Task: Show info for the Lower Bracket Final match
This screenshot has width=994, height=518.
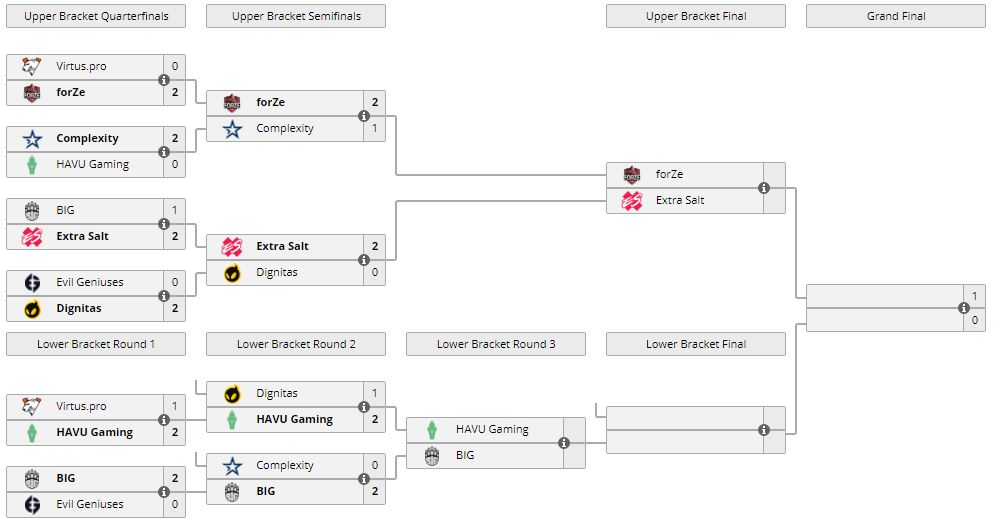Action: 764,430
